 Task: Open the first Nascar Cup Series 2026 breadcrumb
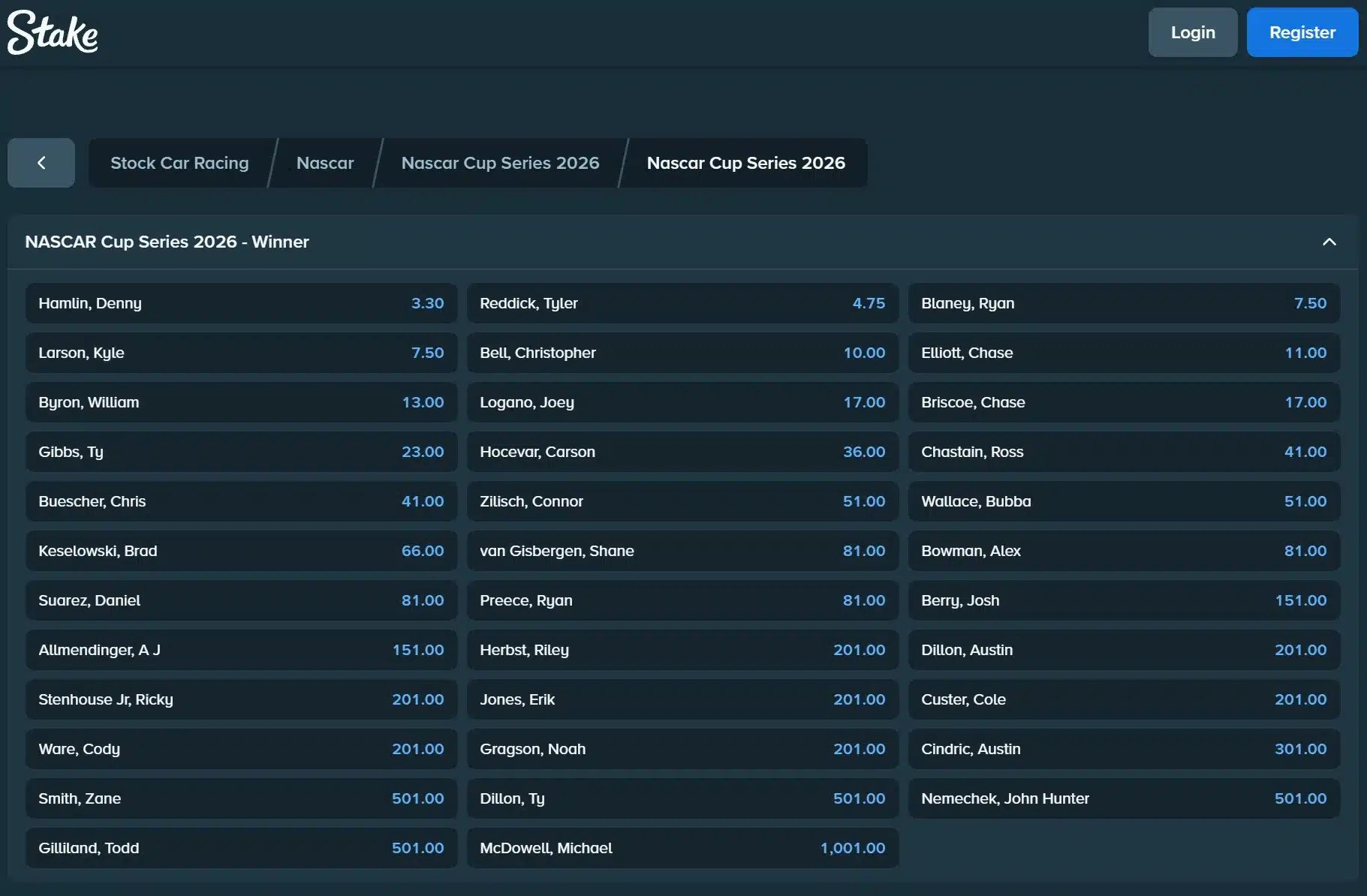coord(500,163)
